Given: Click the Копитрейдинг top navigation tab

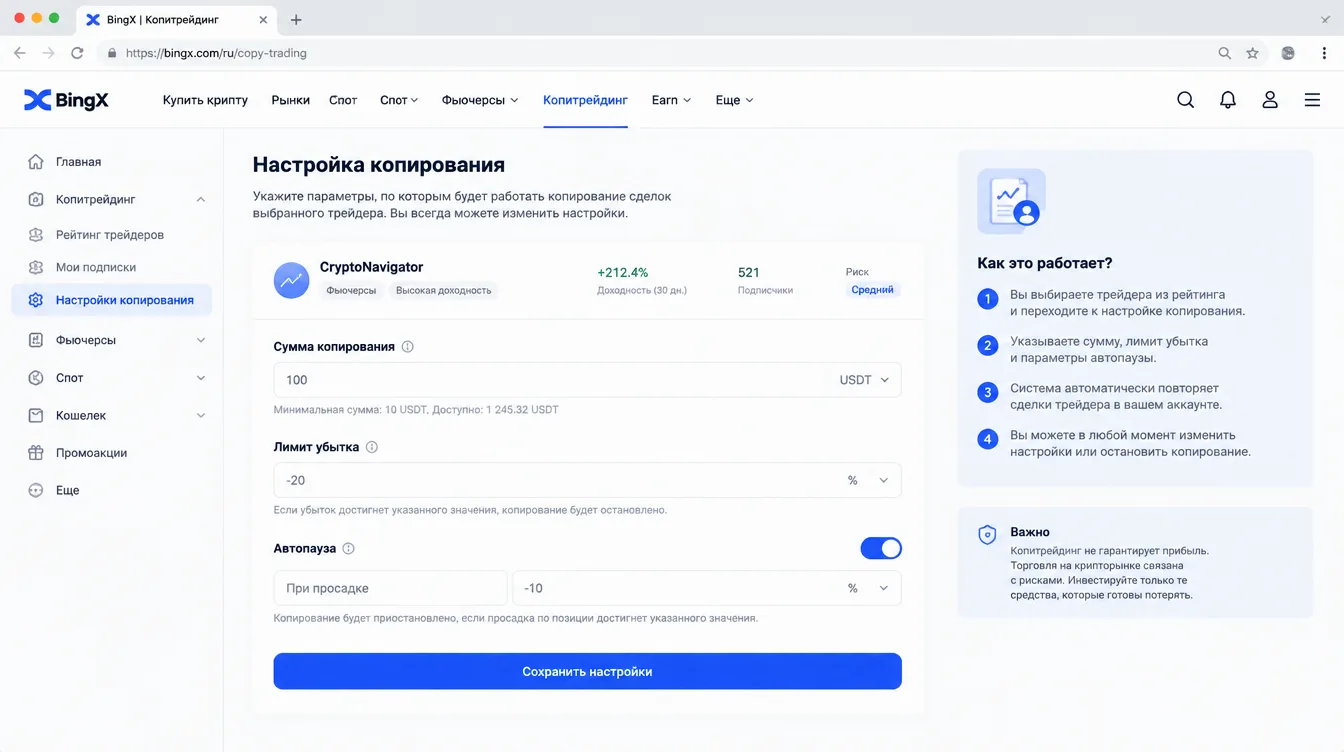Looking at the screenshot, I should pyautogui.click(x=585, y=100).
